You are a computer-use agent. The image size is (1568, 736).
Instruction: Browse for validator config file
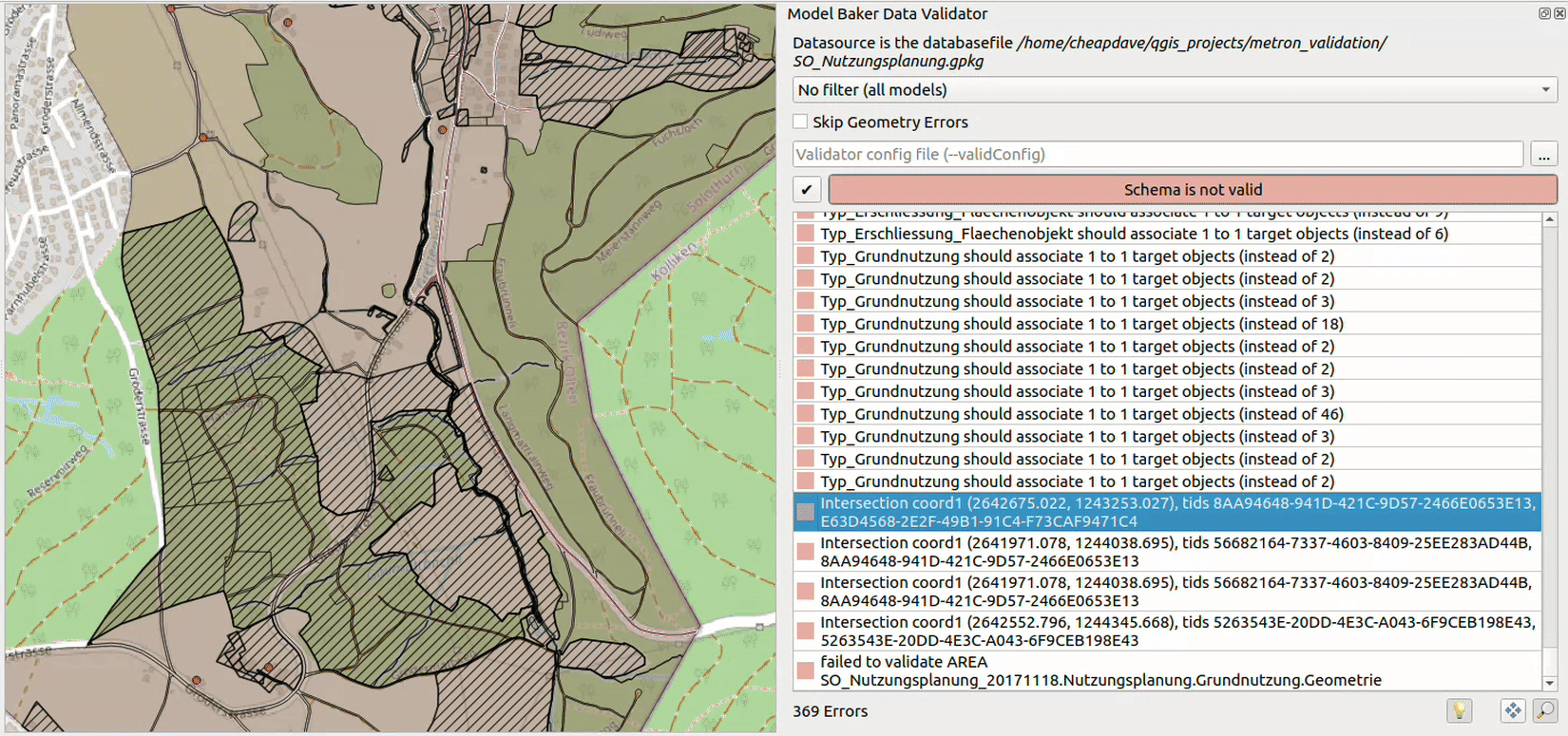pyautogui.click(x=1544, y=154)
